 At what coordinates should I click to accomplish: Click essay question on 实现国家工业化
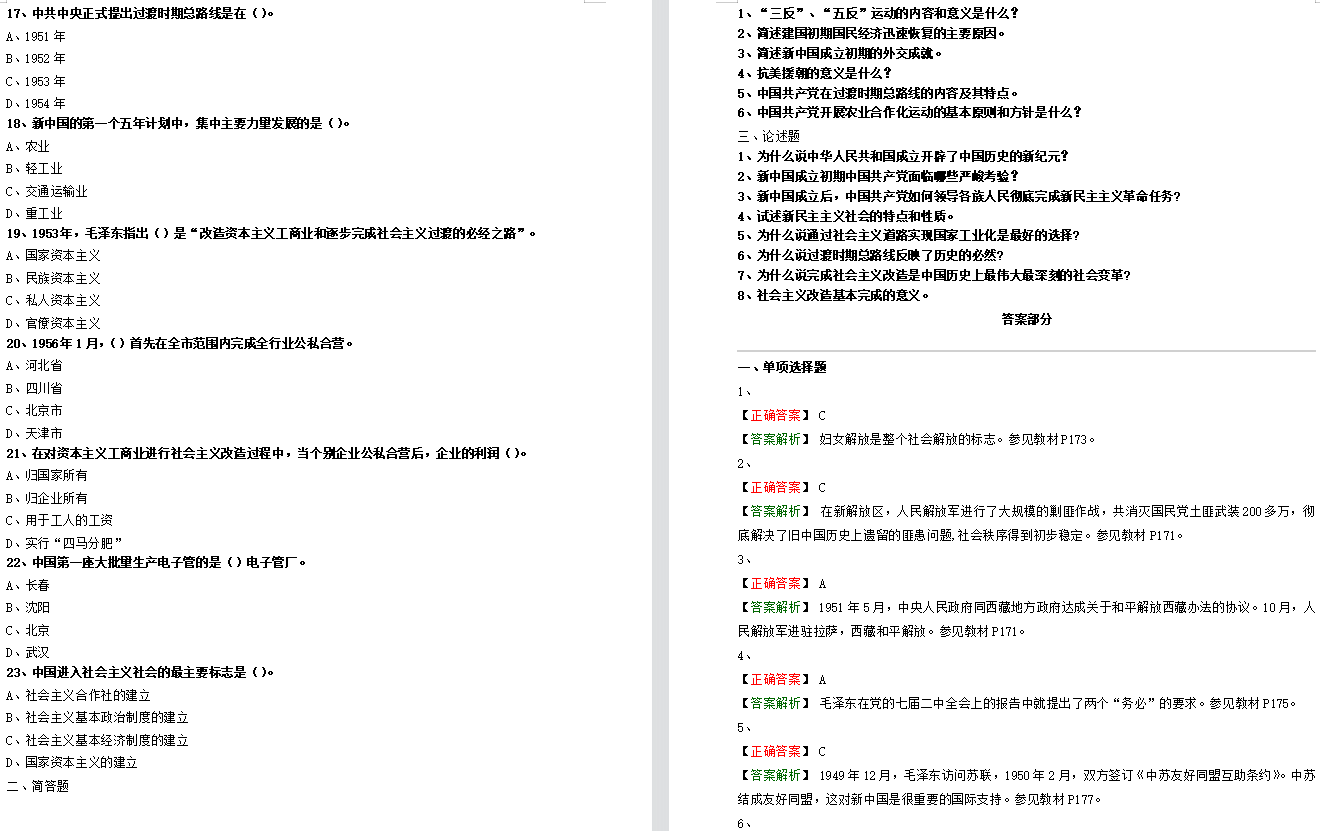pyautogui.click(x=909, y=236)
